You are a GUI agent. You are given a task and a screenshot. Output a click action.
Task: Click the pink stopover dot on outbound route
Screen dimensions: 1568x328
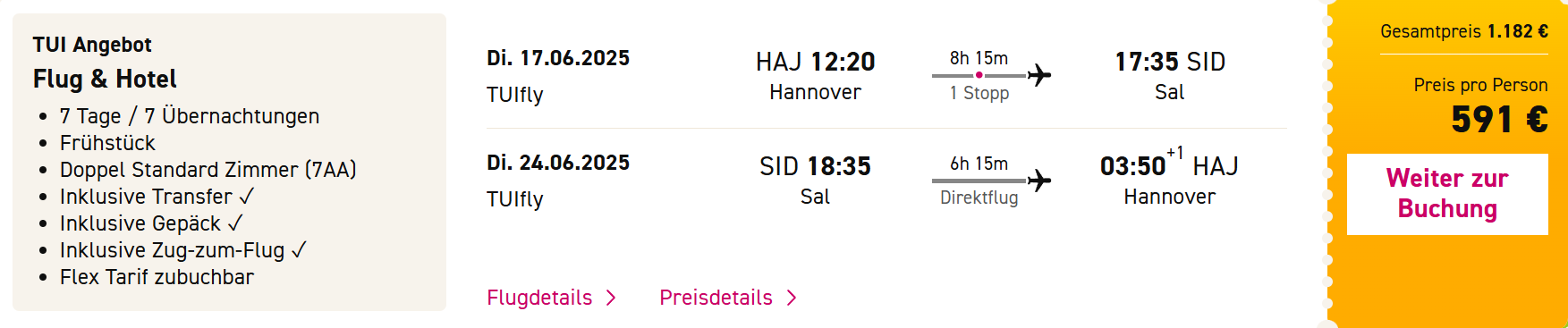[979, 75]
